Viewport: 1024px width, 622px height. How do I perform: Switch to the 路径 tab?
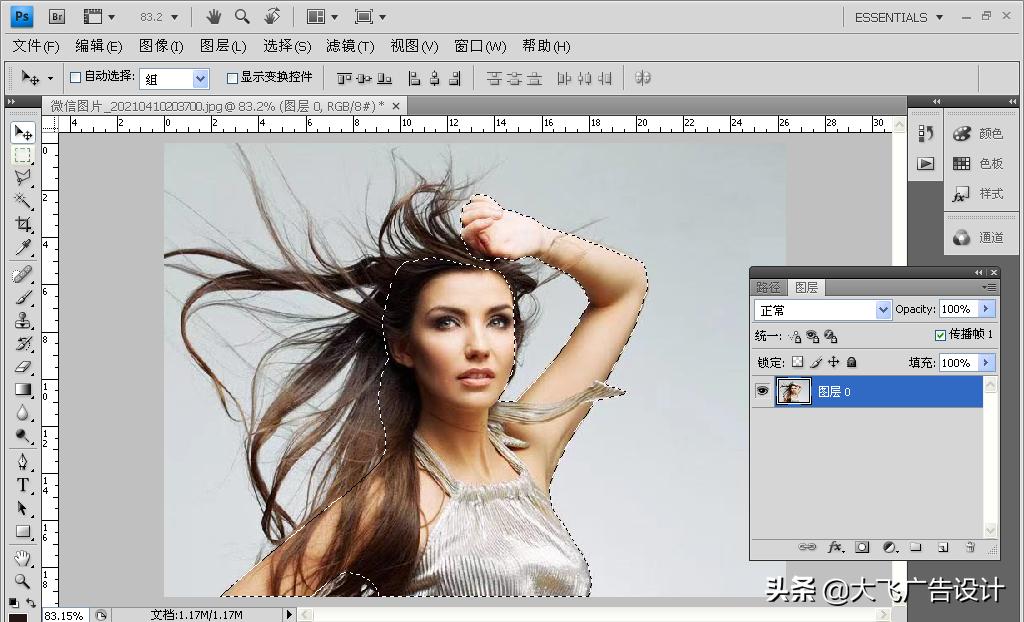pos(768,287)
